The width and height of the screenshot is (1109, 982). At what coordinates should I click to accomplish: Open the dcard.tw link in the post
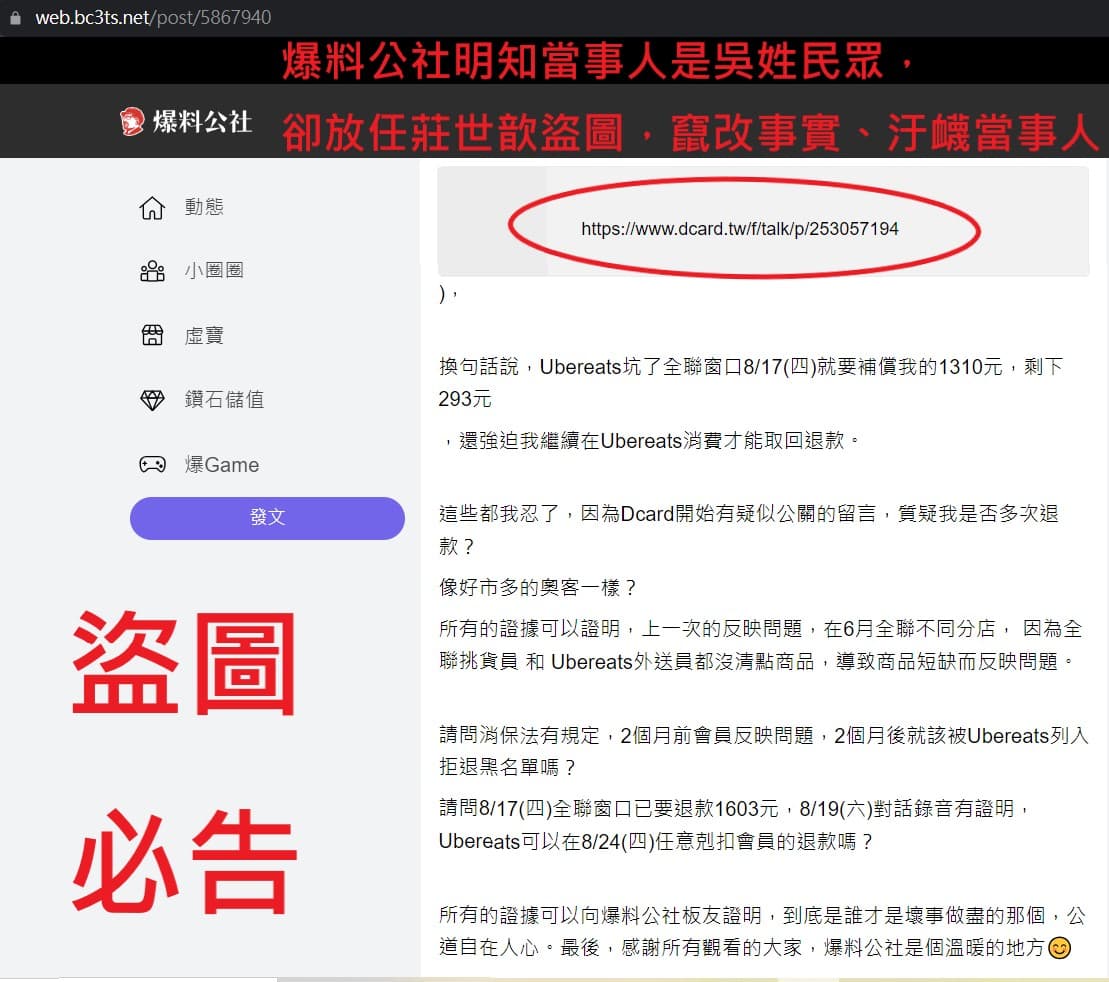[739, 229]
